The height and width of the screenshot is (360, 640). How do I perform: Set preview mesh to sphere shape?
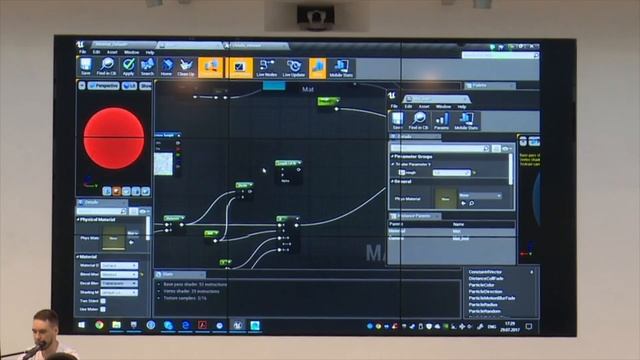click(116, 191)
